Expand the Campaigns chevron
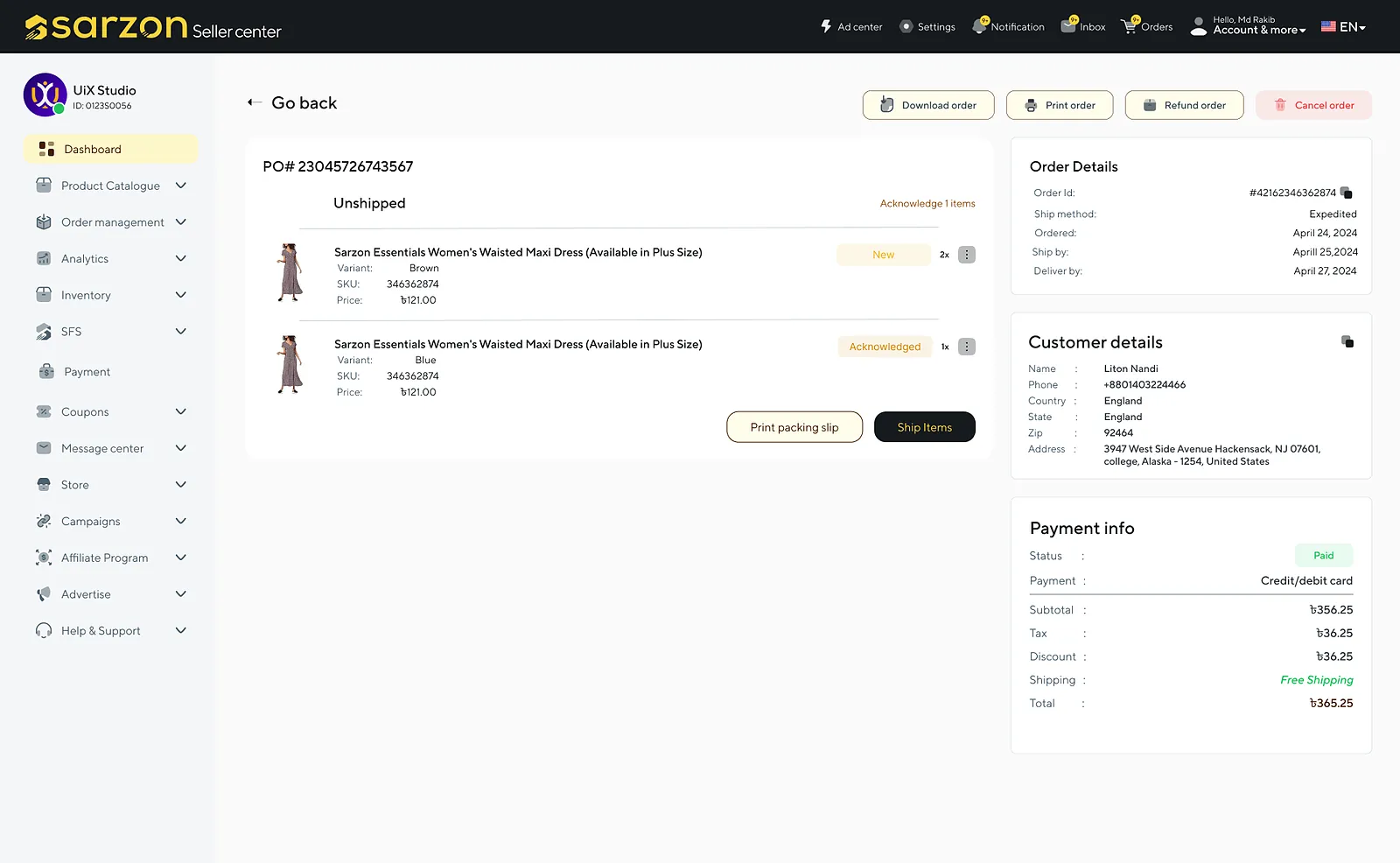Image resolution: width=1400 pixels, height=863 pixels. [181, 521]
